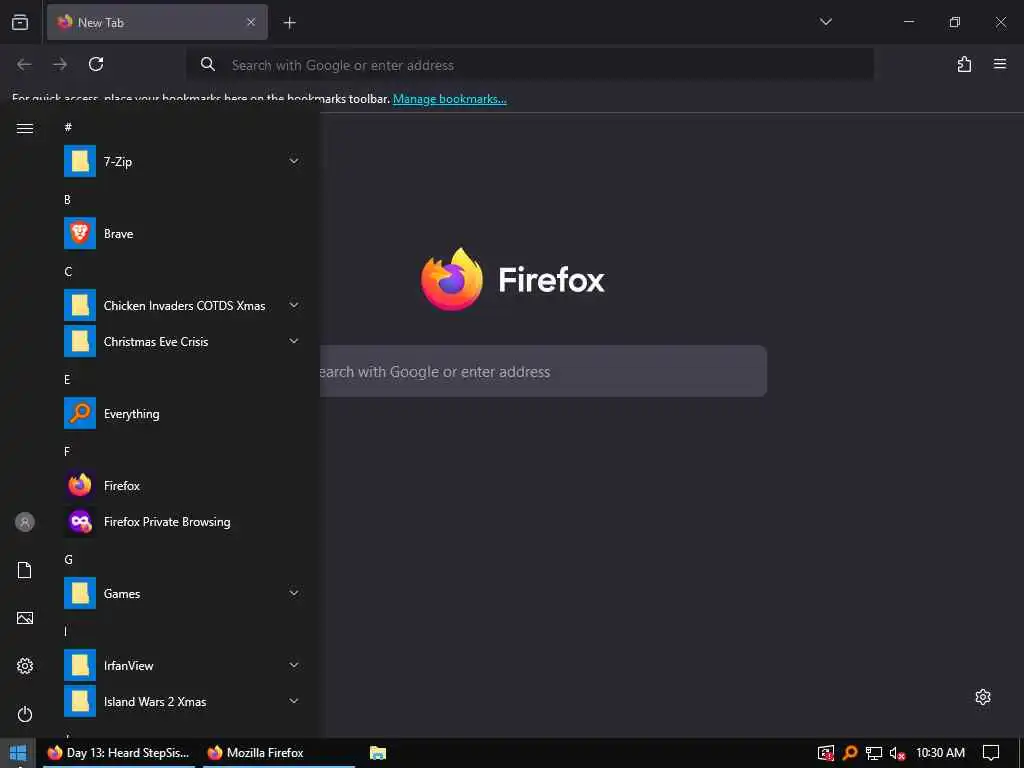Open Settings gear in Start sidebar
This screenshot has height=768, width=1024.
pyautogui.click(x=25, y=666)
